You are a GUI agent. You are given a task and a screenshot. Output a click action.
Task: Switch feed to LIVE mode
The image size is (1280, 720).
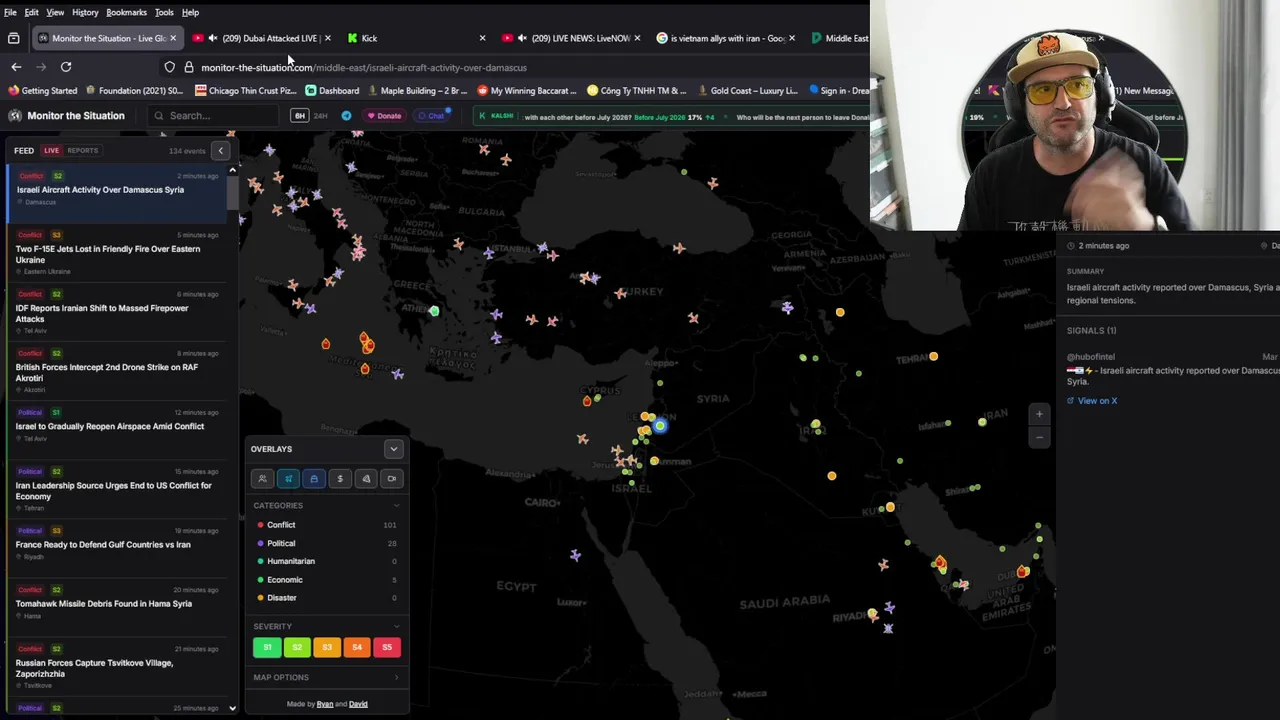click(x=51, y=151)
